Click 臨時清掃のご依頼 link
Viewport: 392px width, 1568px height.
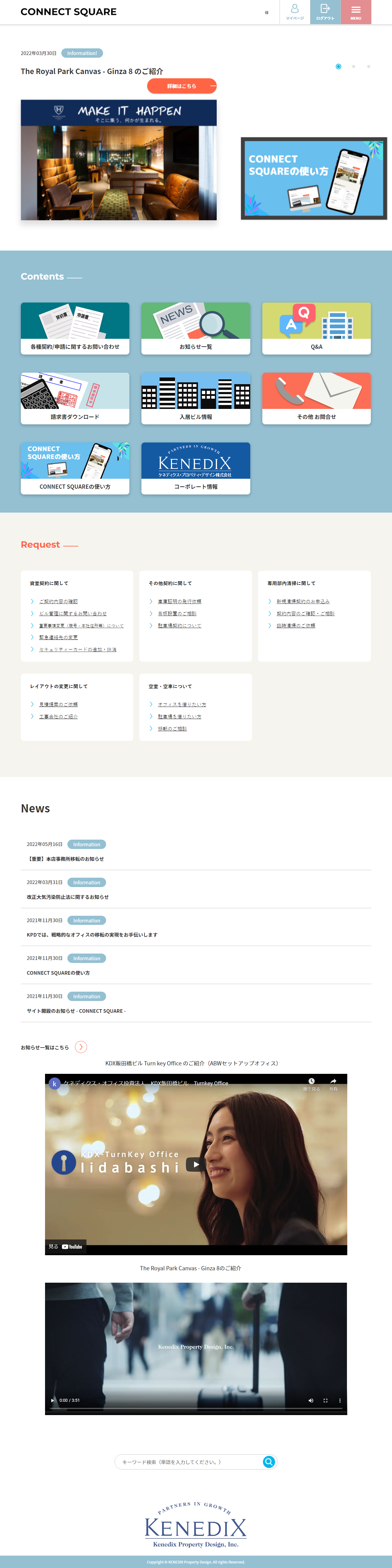[x=296, y=626]
